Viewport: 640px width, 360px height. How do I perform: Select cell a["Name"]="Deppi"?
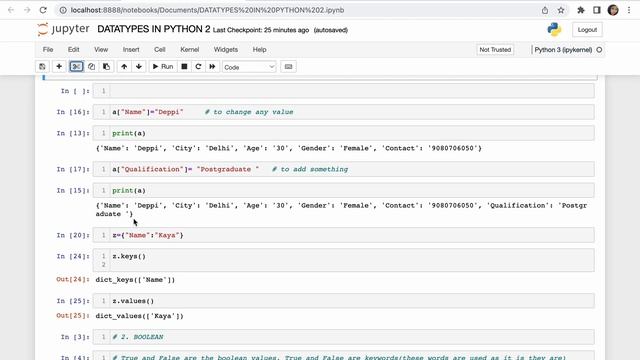point(343,112)
